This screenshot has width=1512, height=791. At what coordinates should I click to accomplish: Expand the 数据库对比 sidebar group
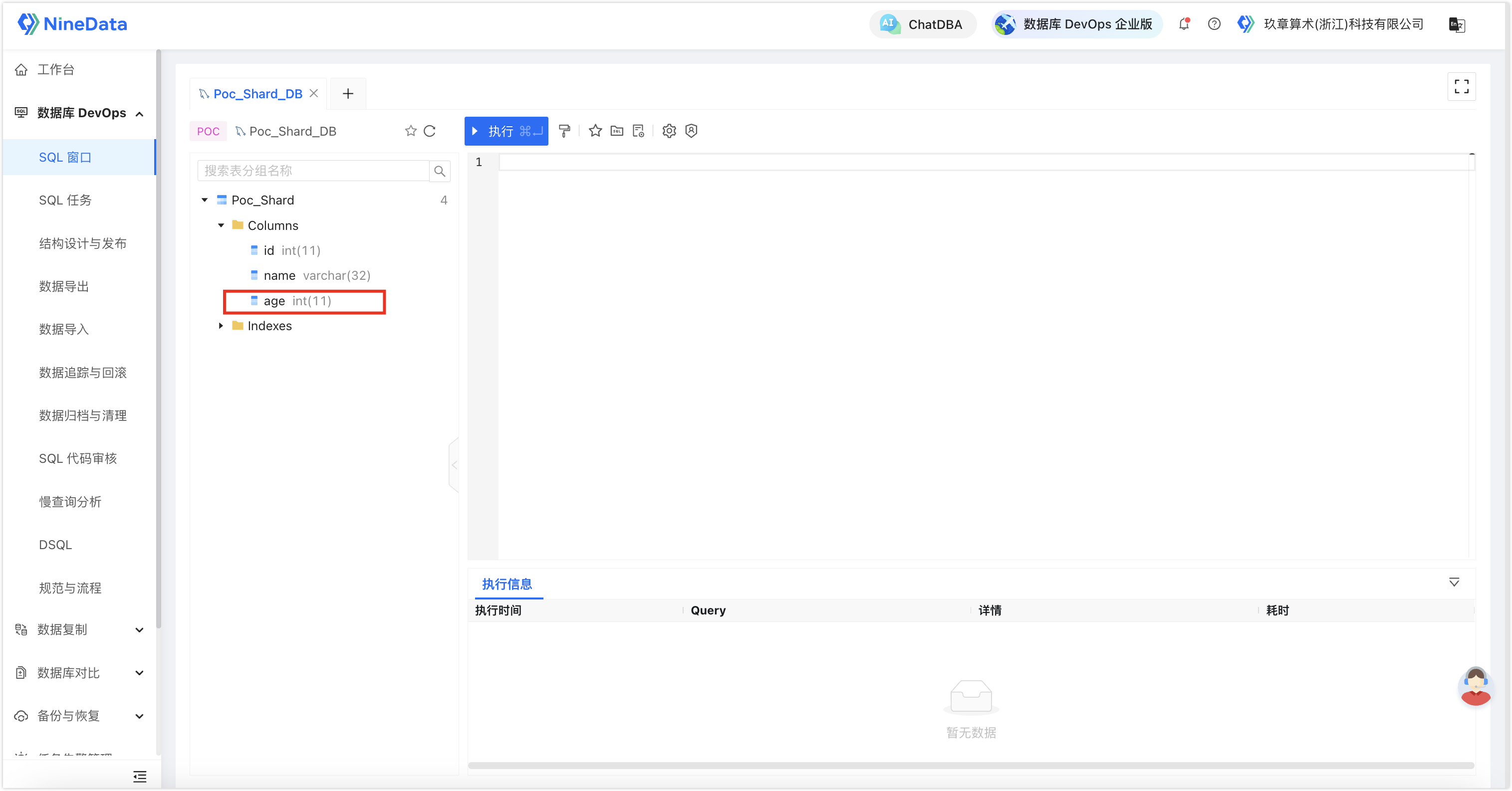tap(140, 673)
